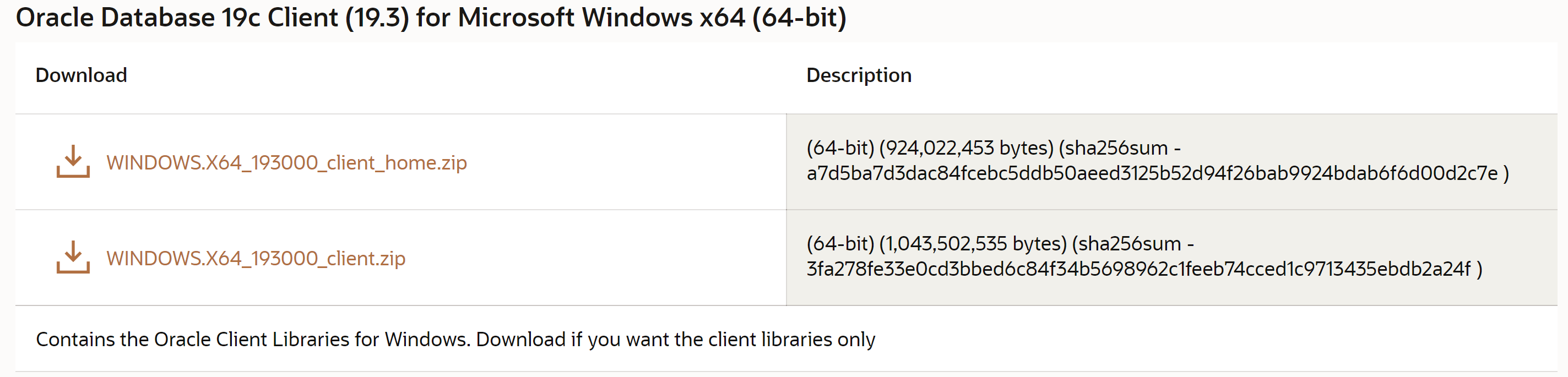Select the sha256 hash starting with a7d5ba
This screenshot has width=1568, height=377.
1152,174
